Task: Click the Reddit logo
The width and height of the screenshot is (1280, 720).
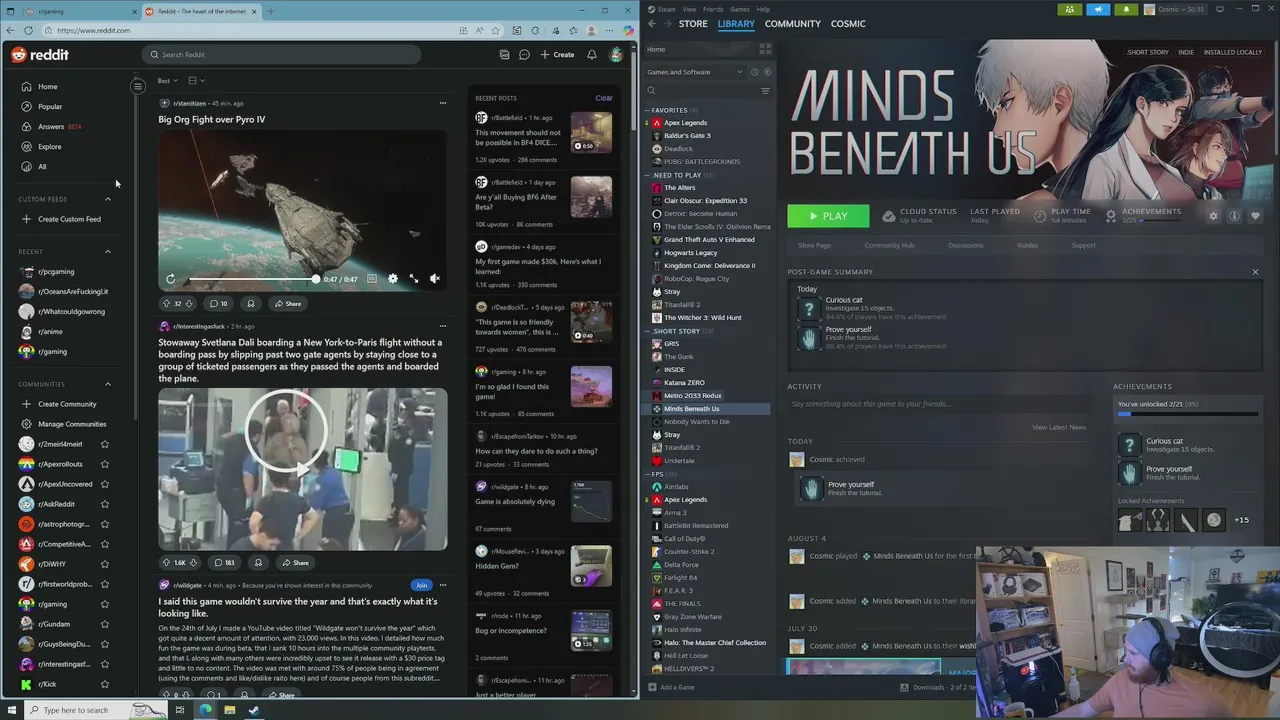Action: 40,55
